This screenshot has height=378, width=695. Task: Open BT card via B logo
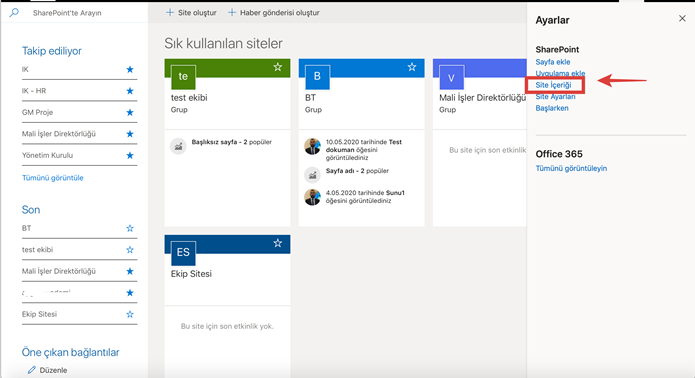pyautogui.click(x=317, y=77)
